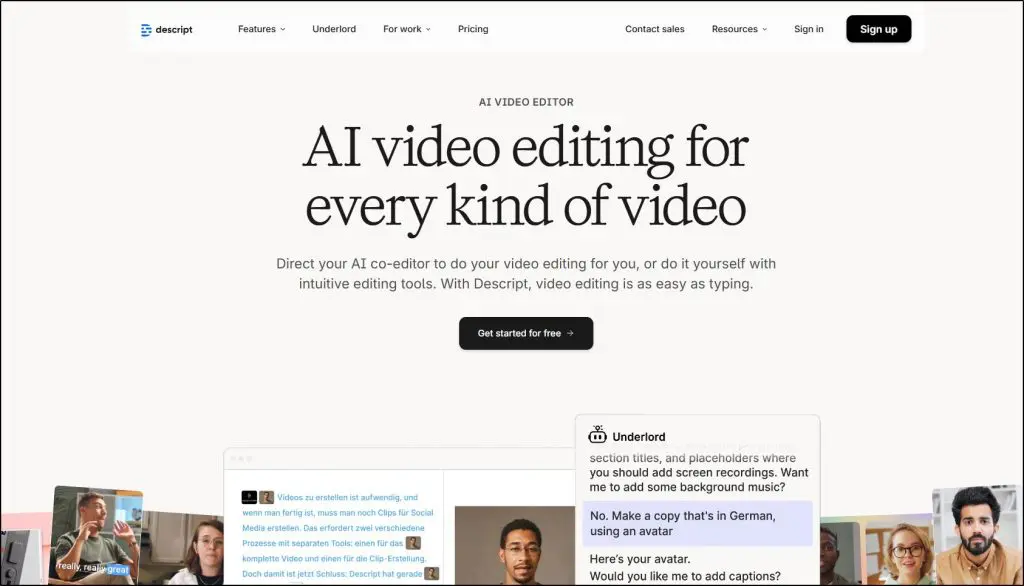This screenshot has height=586, width=1024.
Task: Go to the Underlord nav item
Action: pos(334,29)
